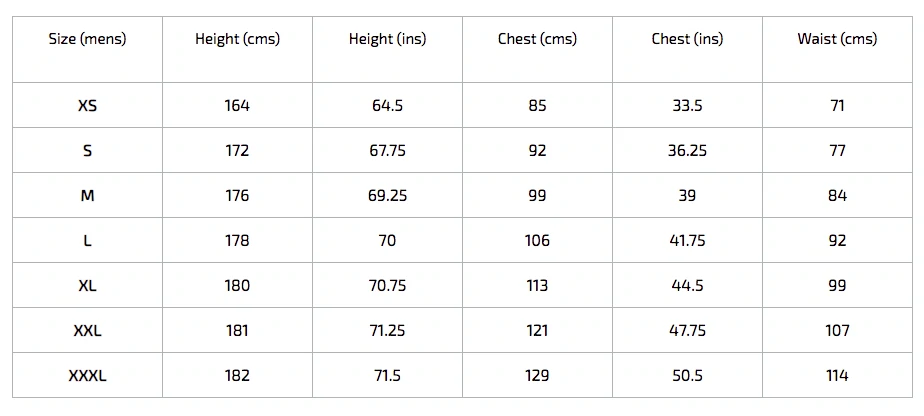Select the XXL size row label

[87, 331]
